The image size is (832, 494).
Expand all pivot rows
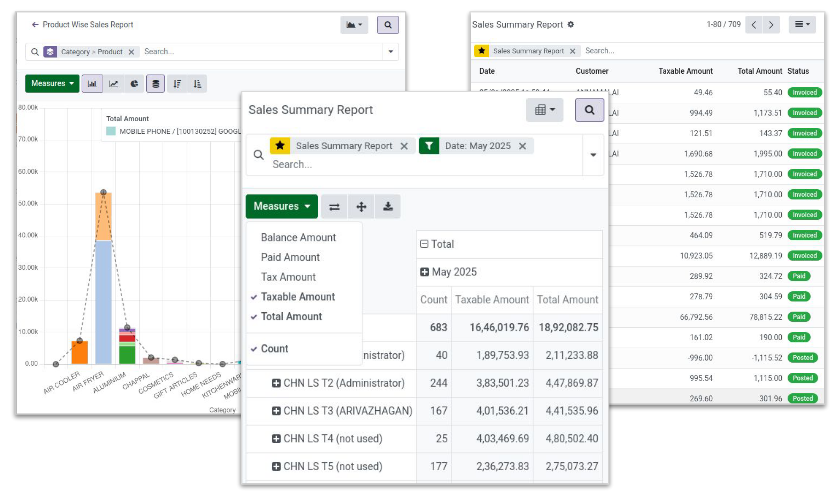pos(361,207)
